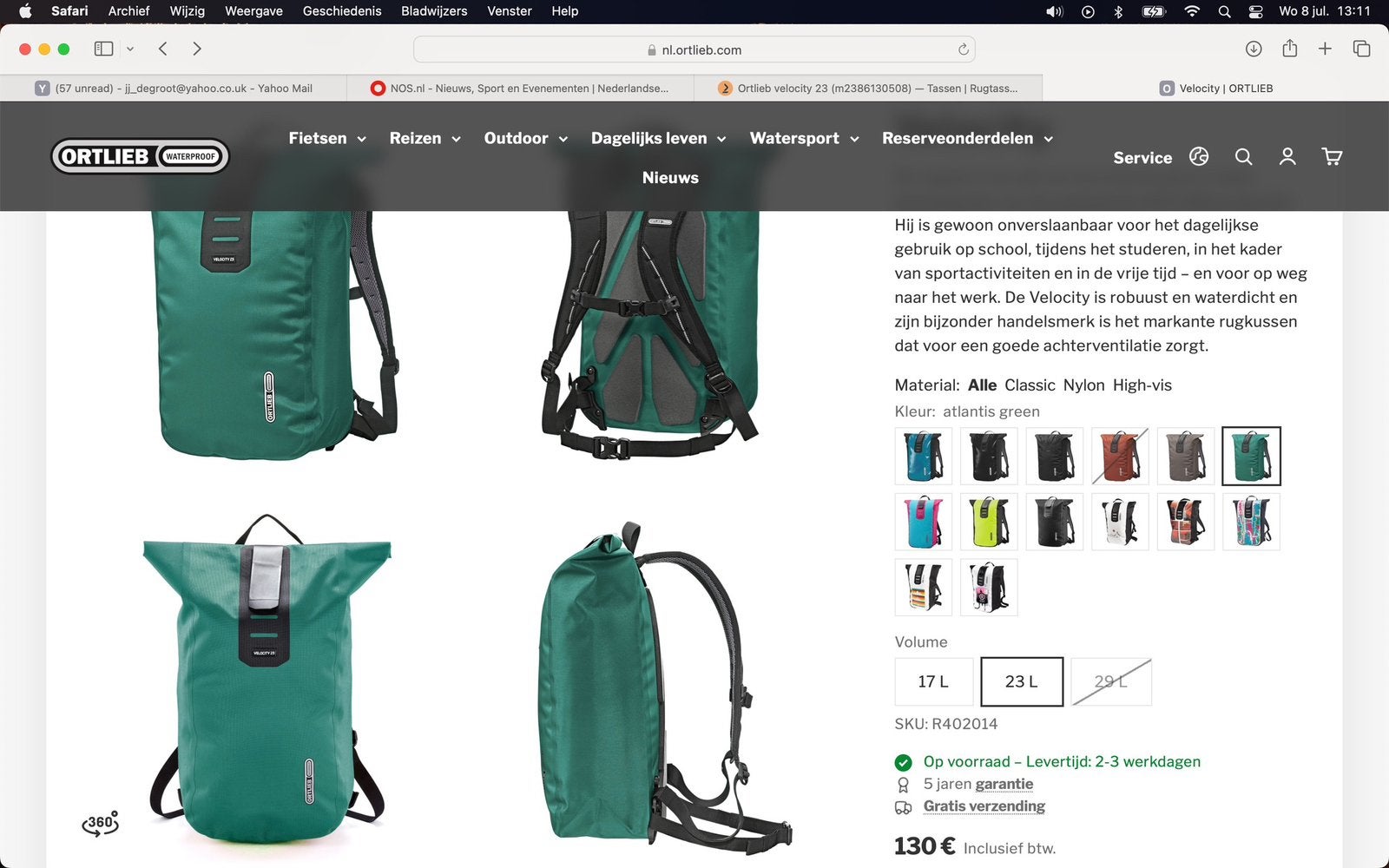Screen dimensions: 1389x868
Task: Select the unavailable 29 L volume
Action: point(1111,681)
